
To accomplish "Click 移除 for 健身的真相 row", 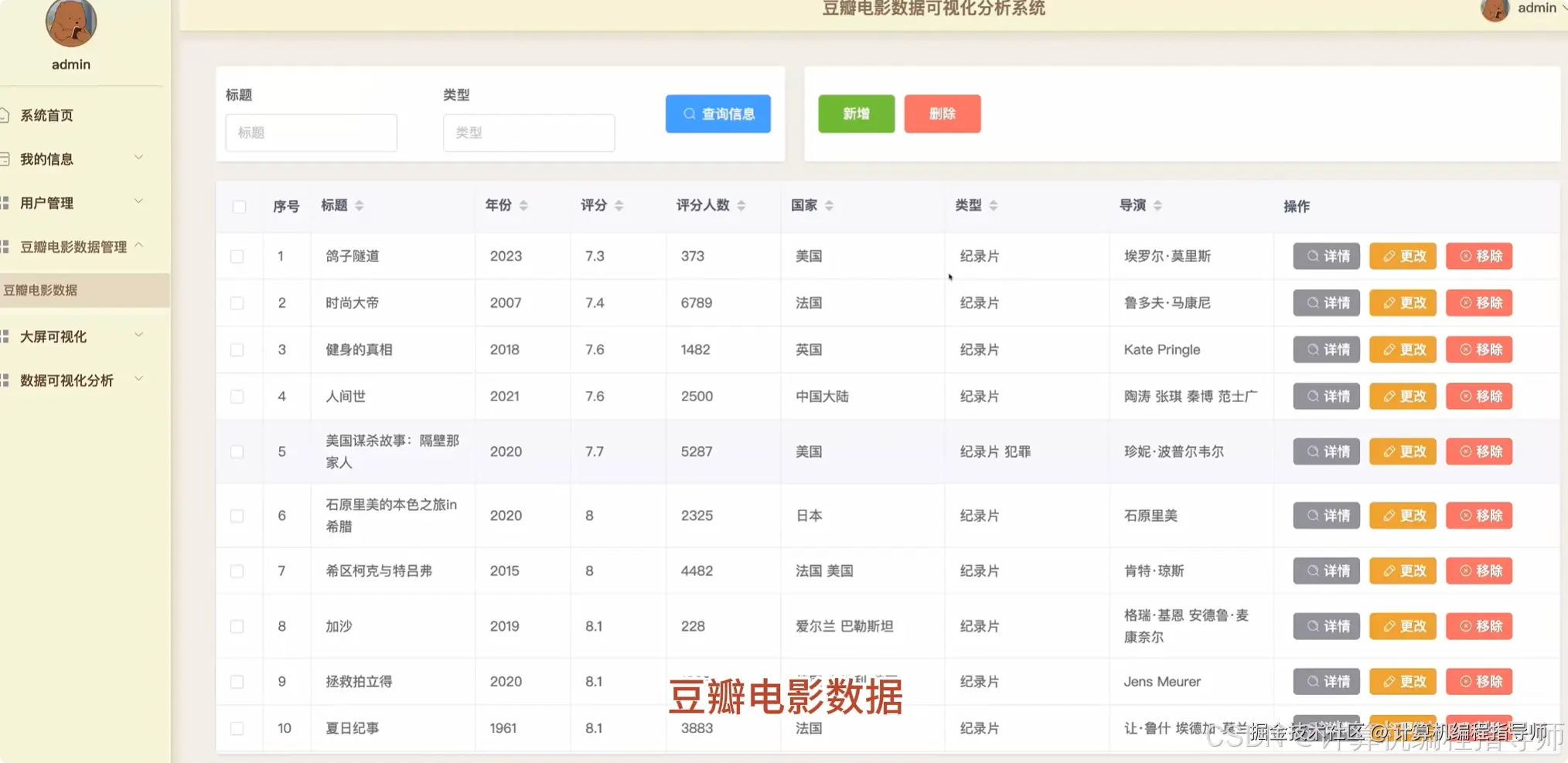I will tap(1479, 349).
